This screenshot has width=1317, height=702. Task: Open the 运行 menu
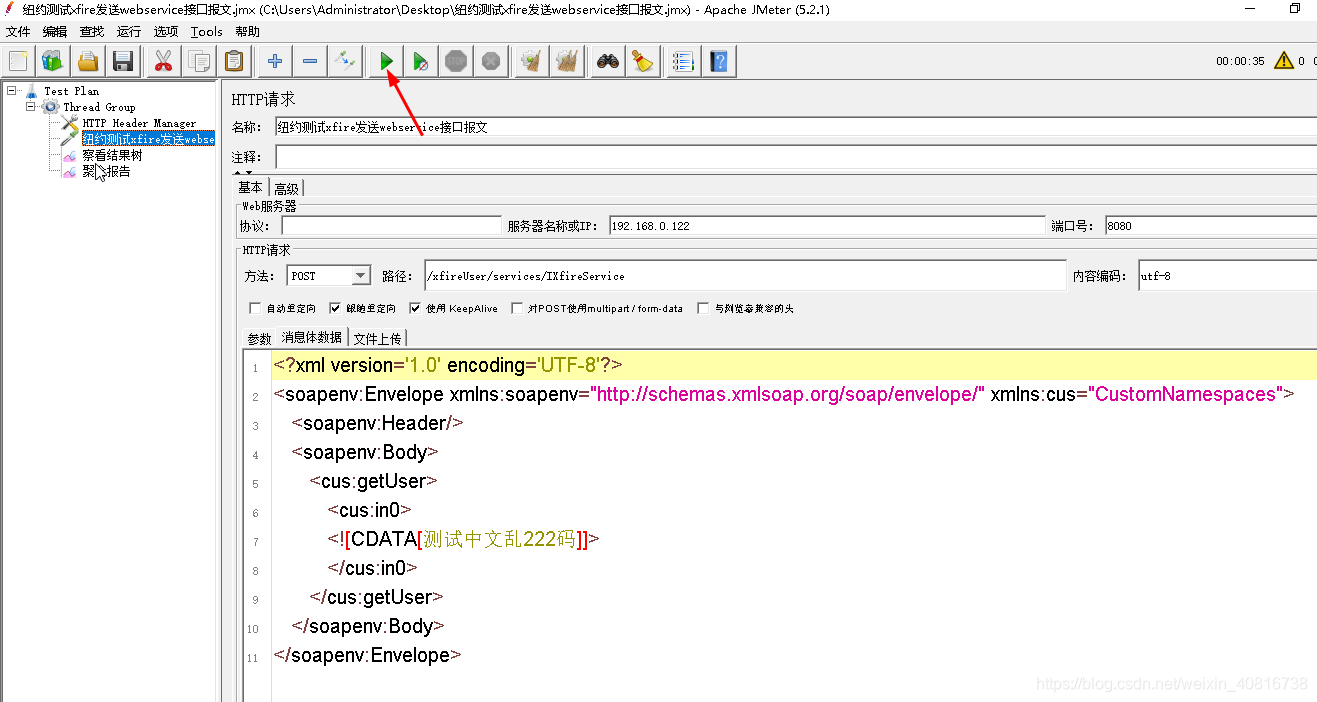pyautogui.click(x=129, y=31)
